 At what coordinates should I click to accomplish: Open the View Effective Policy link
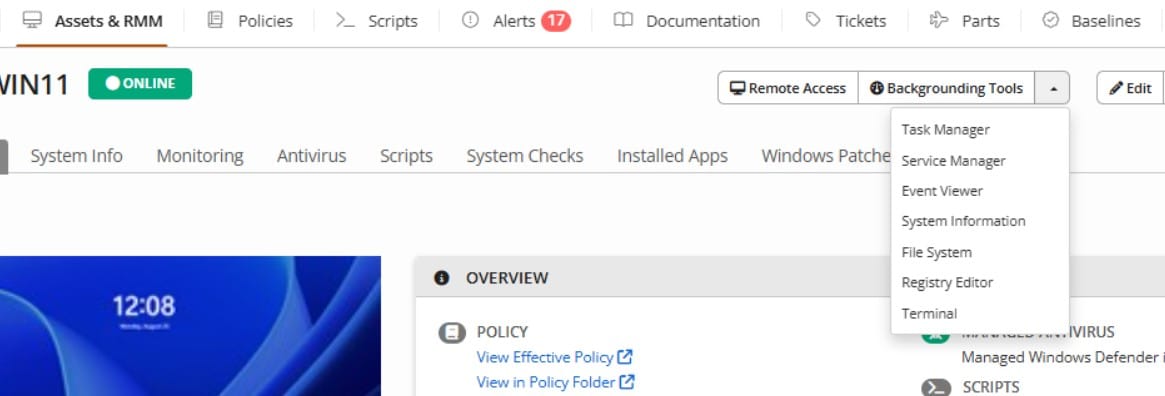[x=554, y=357]
